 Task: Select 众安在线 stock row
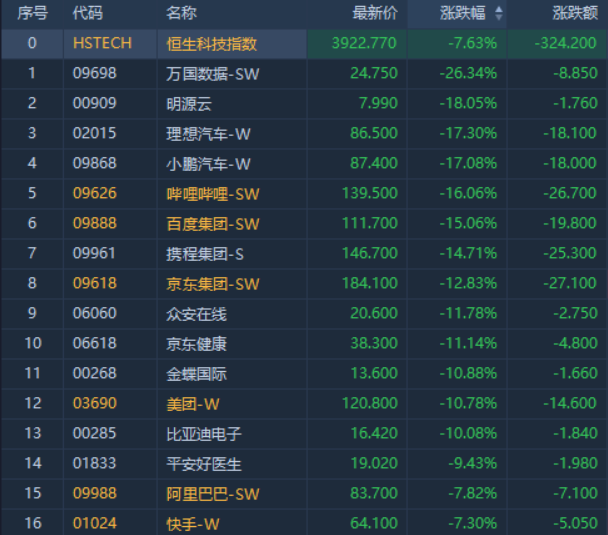coord(196,314)
